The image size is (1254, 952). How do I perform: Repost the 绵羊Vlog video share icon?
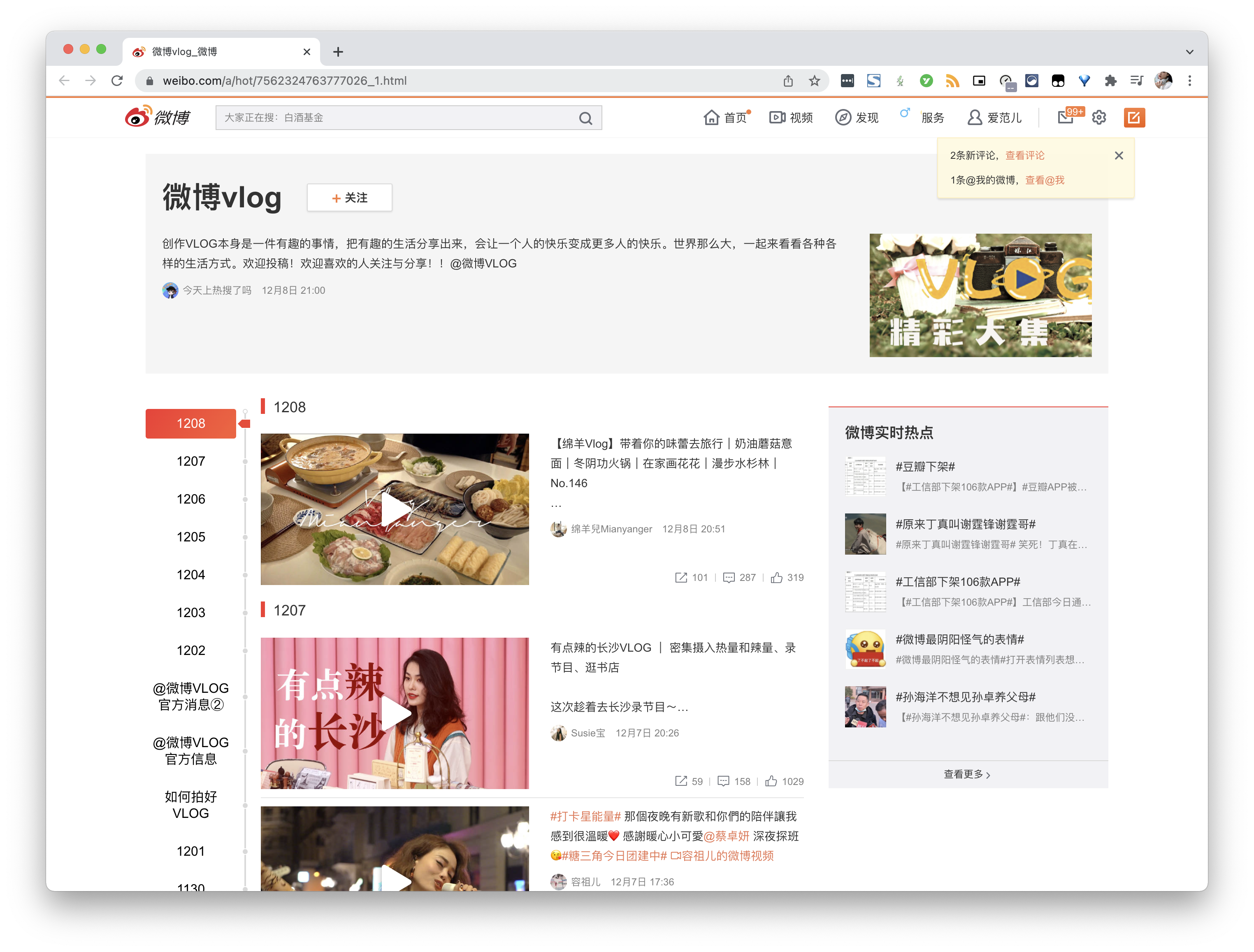coord(681,577)
